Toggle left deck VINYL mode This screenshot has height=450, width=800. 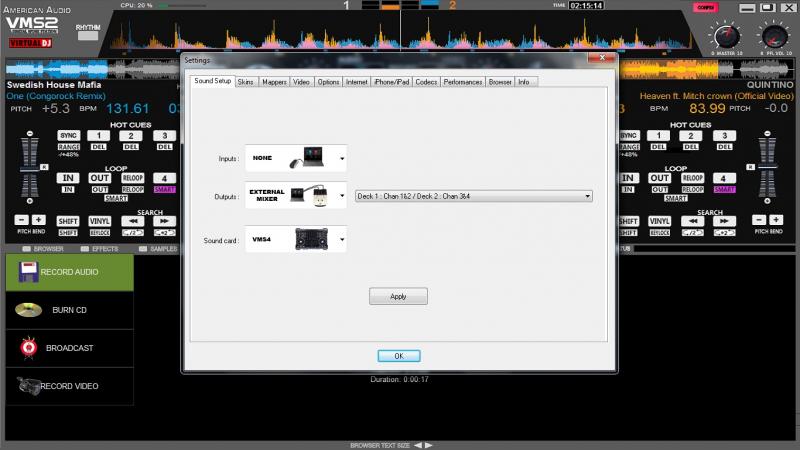99,221
